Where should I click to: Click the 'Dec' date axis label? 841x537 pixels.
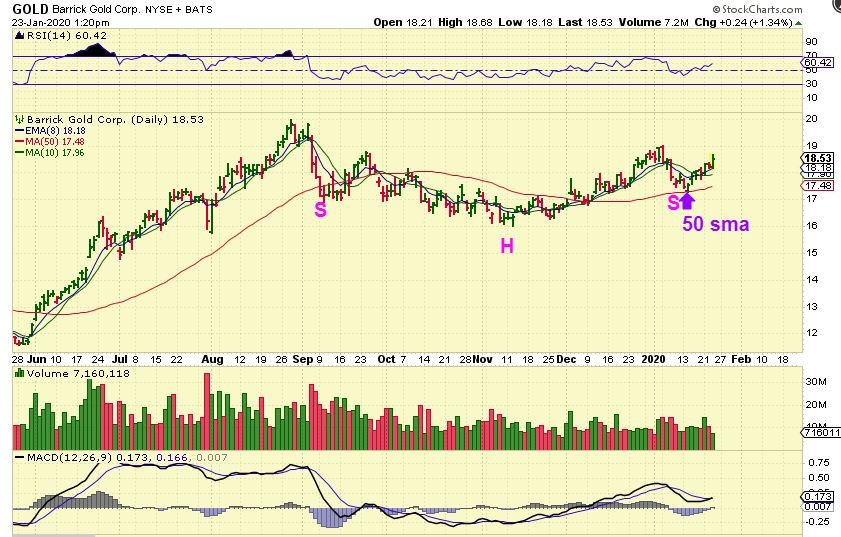(566, 359)
